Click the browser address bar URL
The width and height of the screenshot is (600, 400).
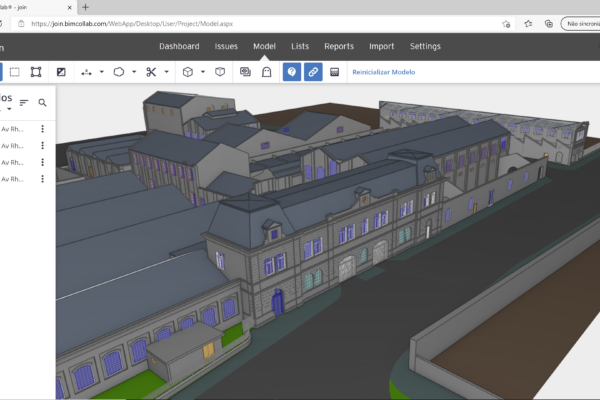tap(132, 24)
